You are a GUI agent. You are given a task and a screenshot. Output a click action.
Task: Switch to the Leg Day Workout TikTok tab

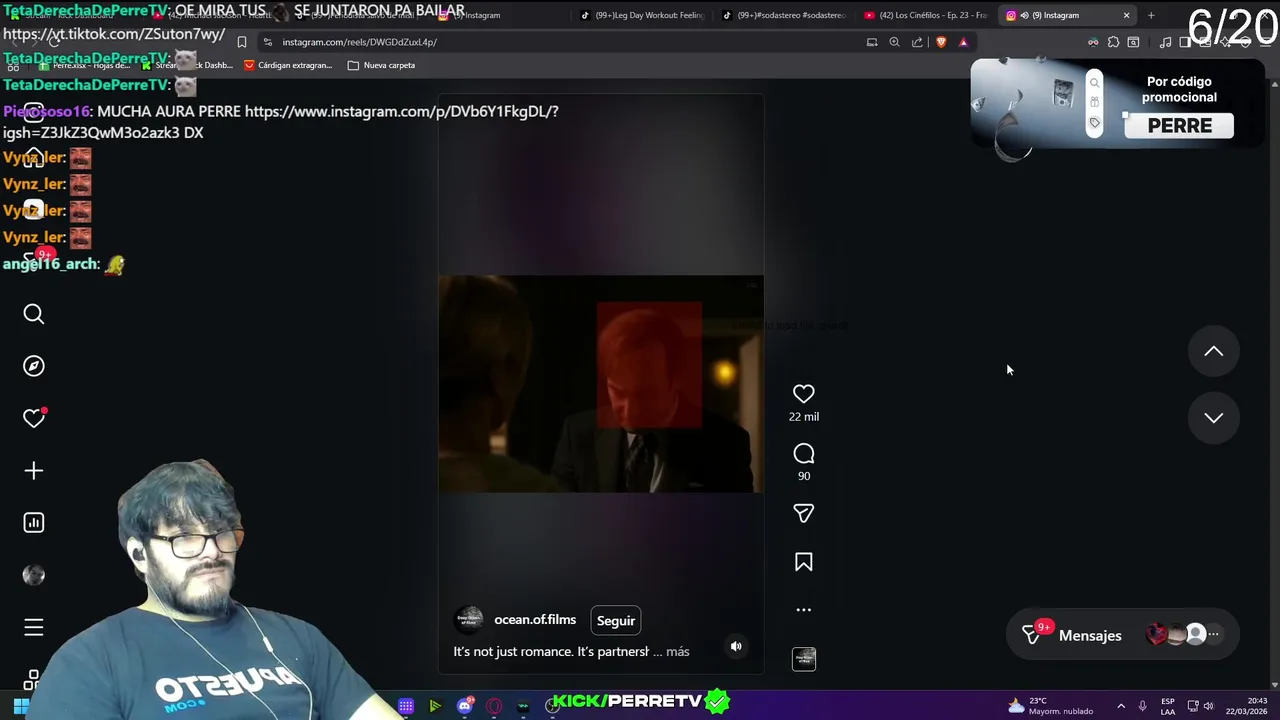pyautogui.click(x=643, y=15)
